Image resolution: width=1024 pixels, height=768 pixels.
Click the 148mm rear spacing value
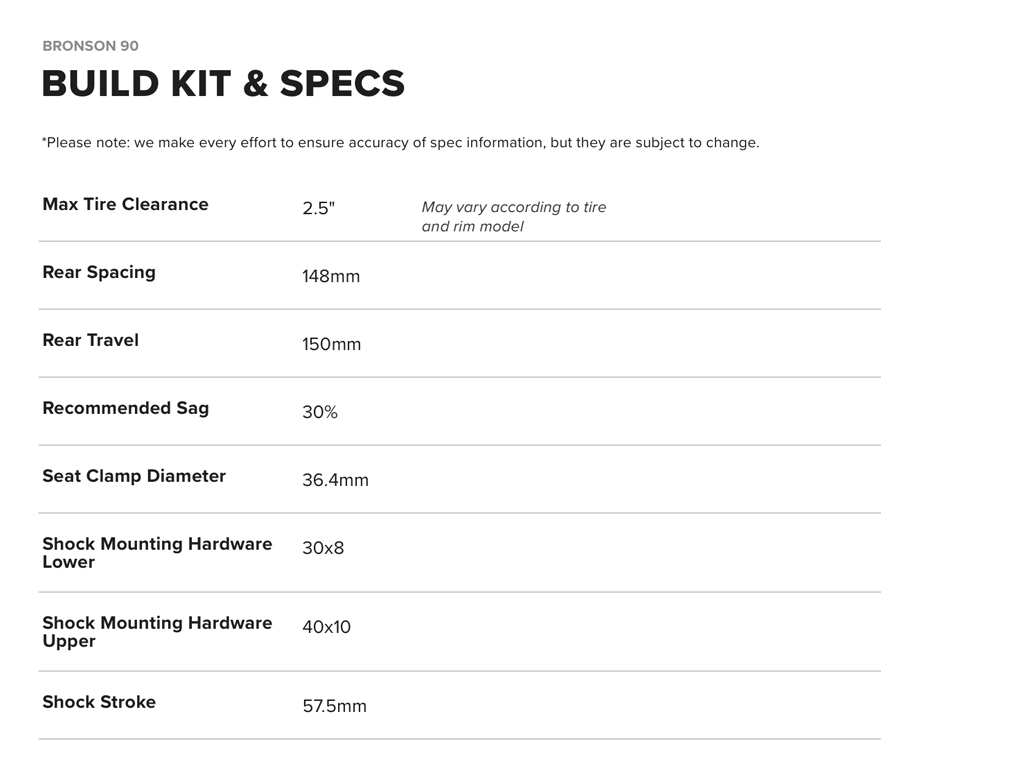point(331,276)
